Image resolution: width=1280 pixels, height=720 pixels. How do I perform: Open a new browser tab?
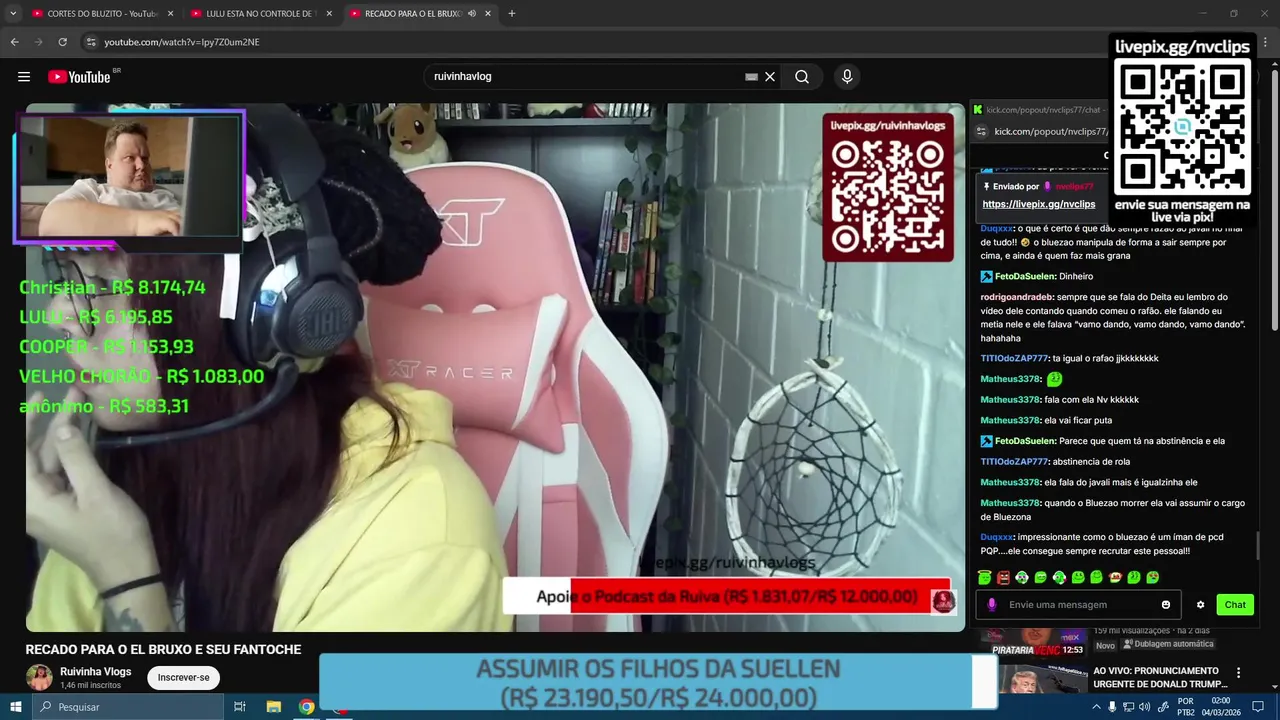[512, 14]
